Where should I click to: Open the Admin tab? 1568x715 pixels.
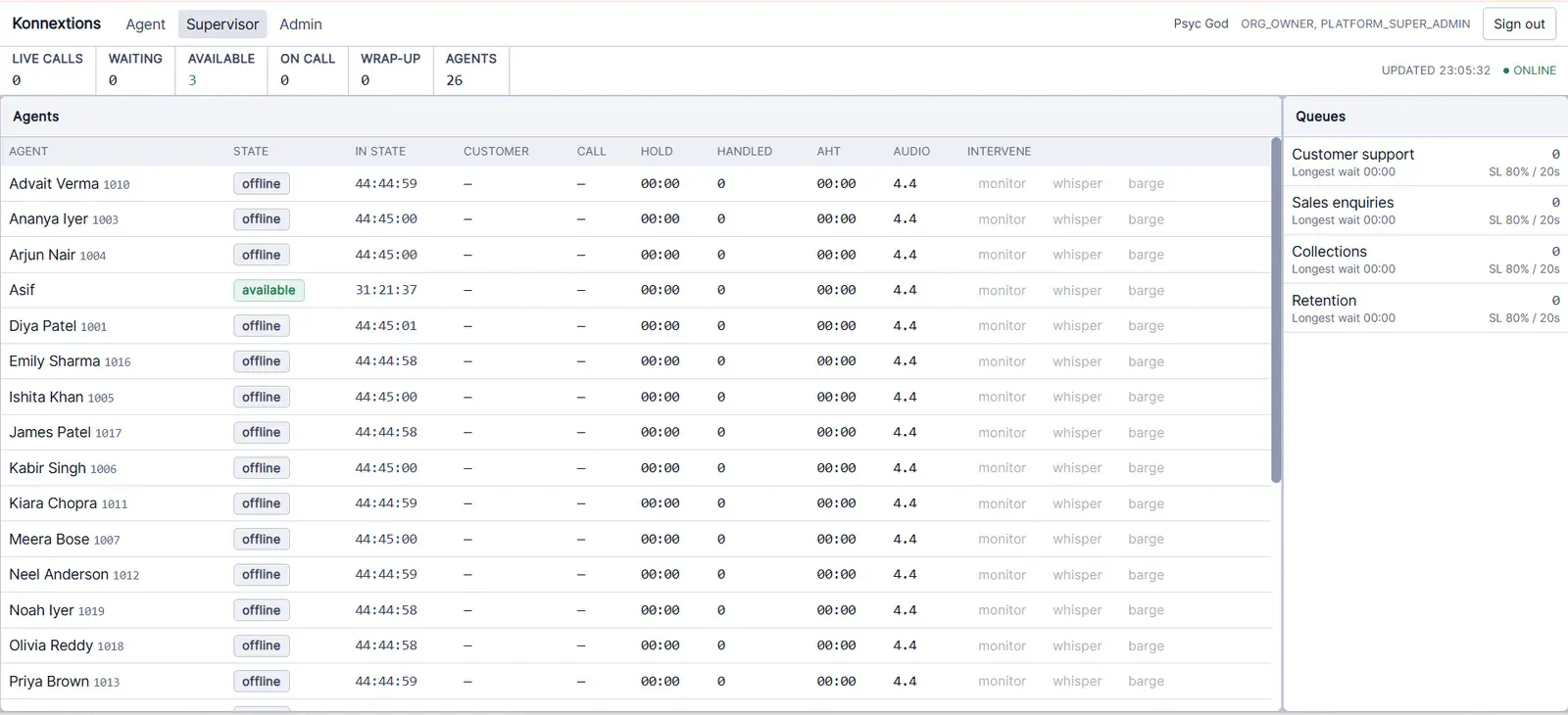click(x=301, y=24)
